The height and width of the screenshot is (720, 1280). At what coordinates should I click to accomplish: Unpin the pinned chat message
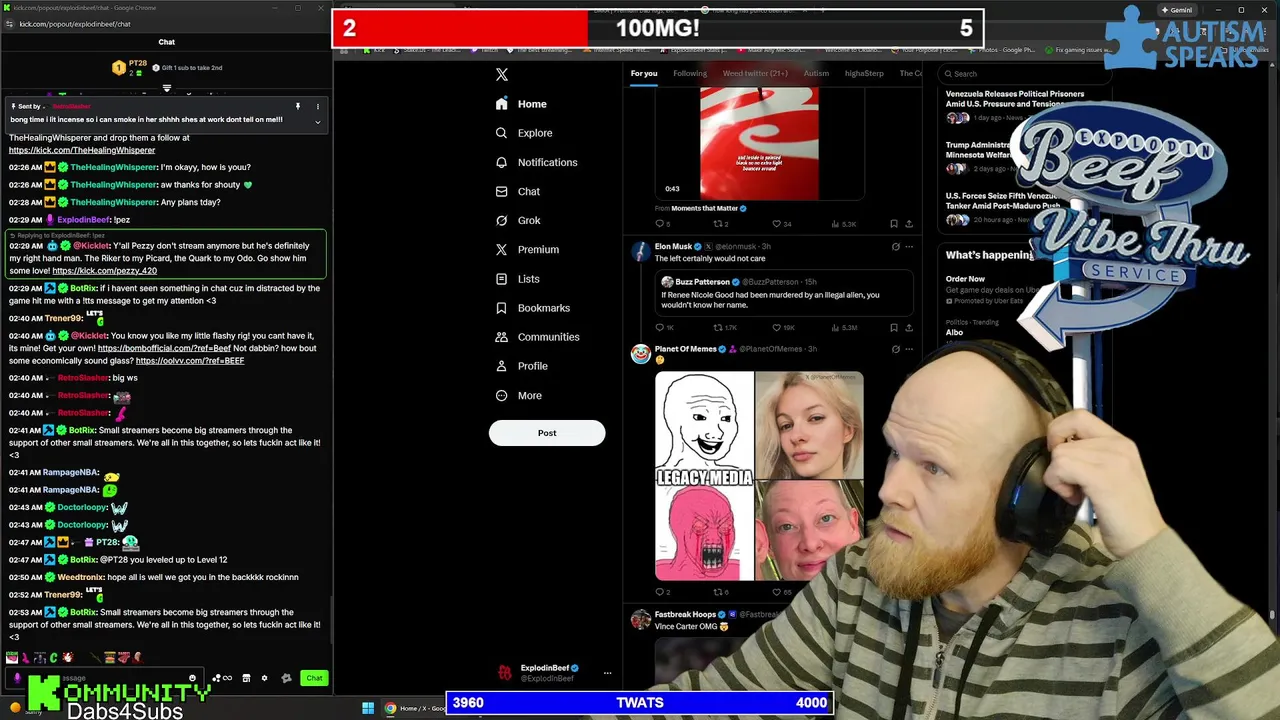297,106
